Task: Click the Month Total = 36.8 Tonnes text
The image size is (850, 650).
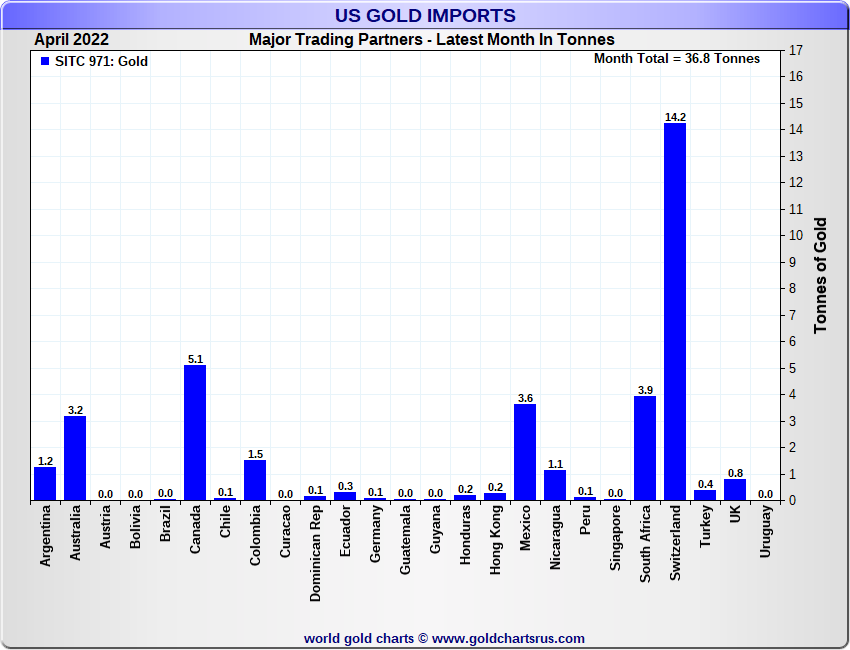Action: pos(677,59)
